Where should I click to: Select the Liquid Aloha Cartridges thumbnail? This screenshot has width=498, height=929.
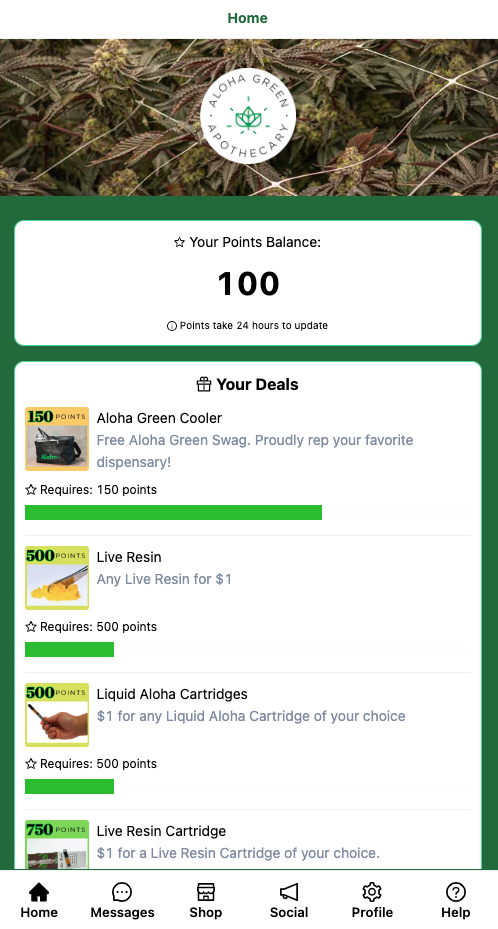click(57, 715)
